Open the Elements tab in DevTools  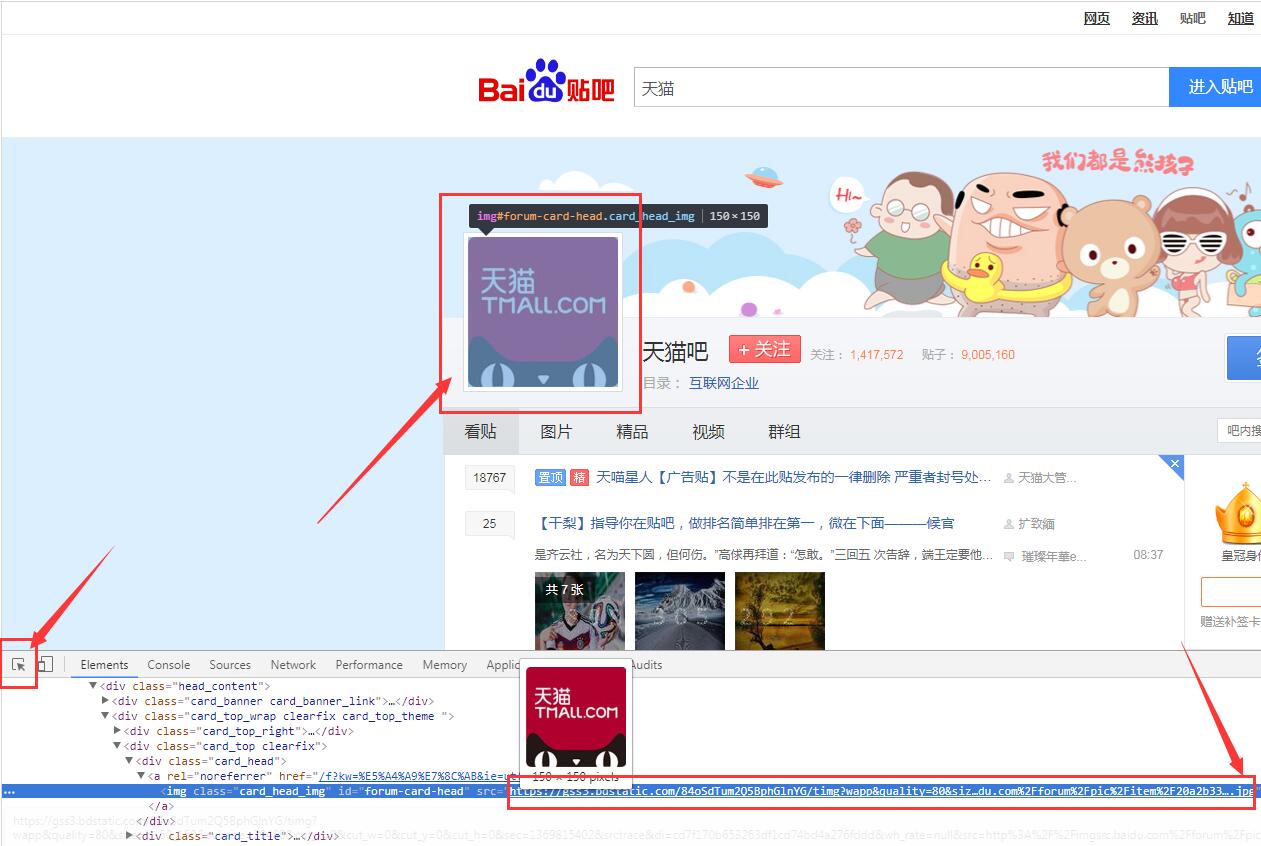(105, 665)
